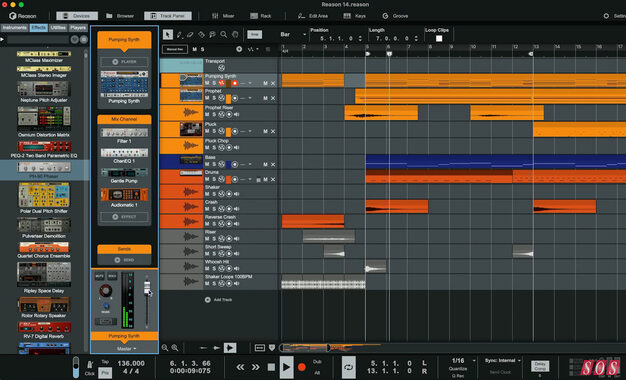Click the Browser button

tap(120, 16)
